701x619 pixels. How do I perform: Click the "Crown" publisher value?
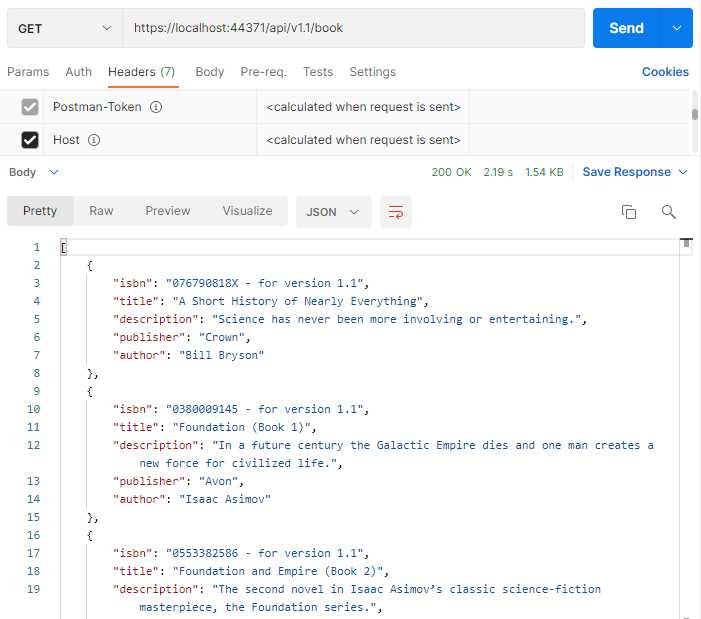(221, 337)
